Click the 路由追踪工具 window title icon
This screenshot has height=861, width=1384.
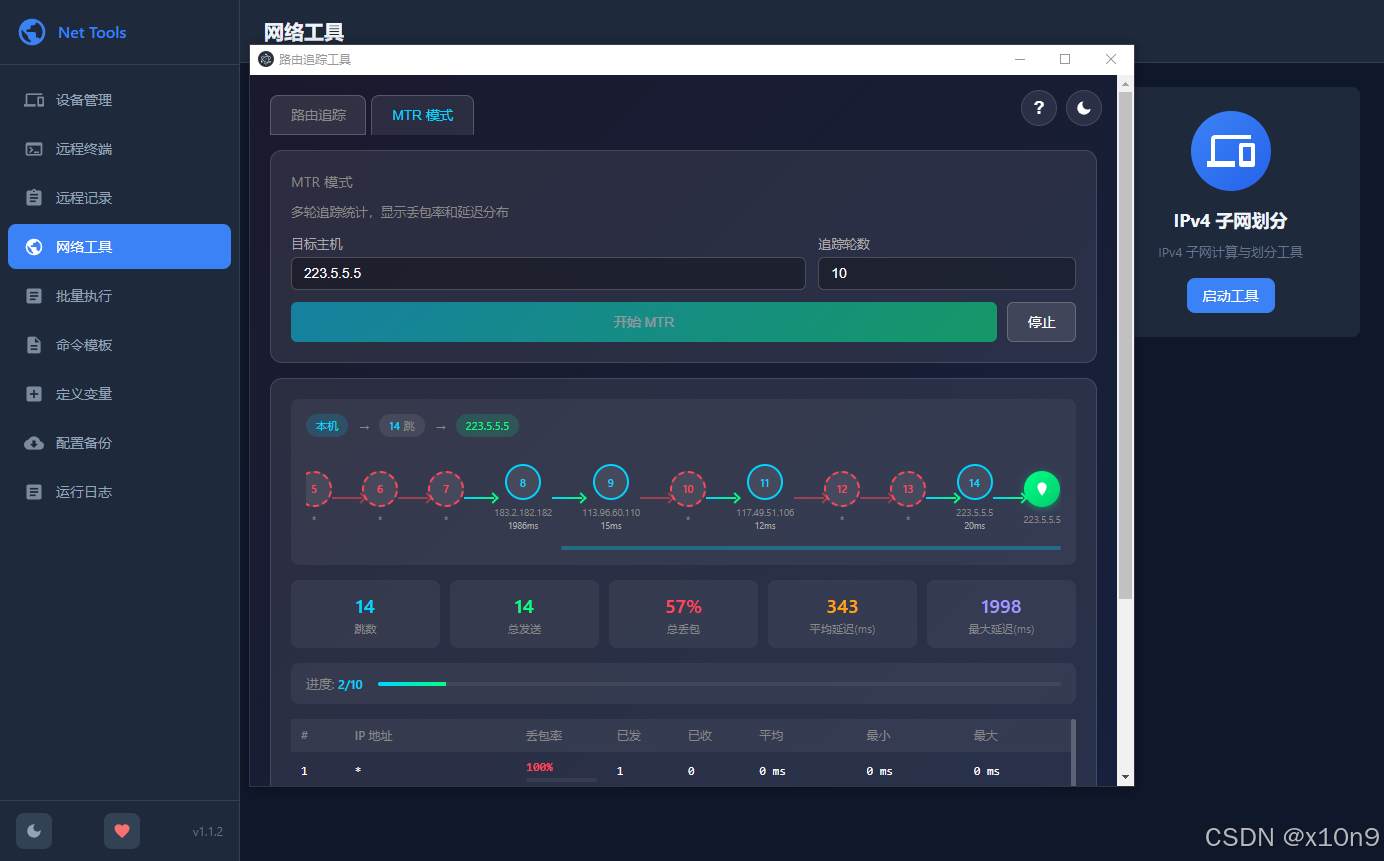coord(266,59)
